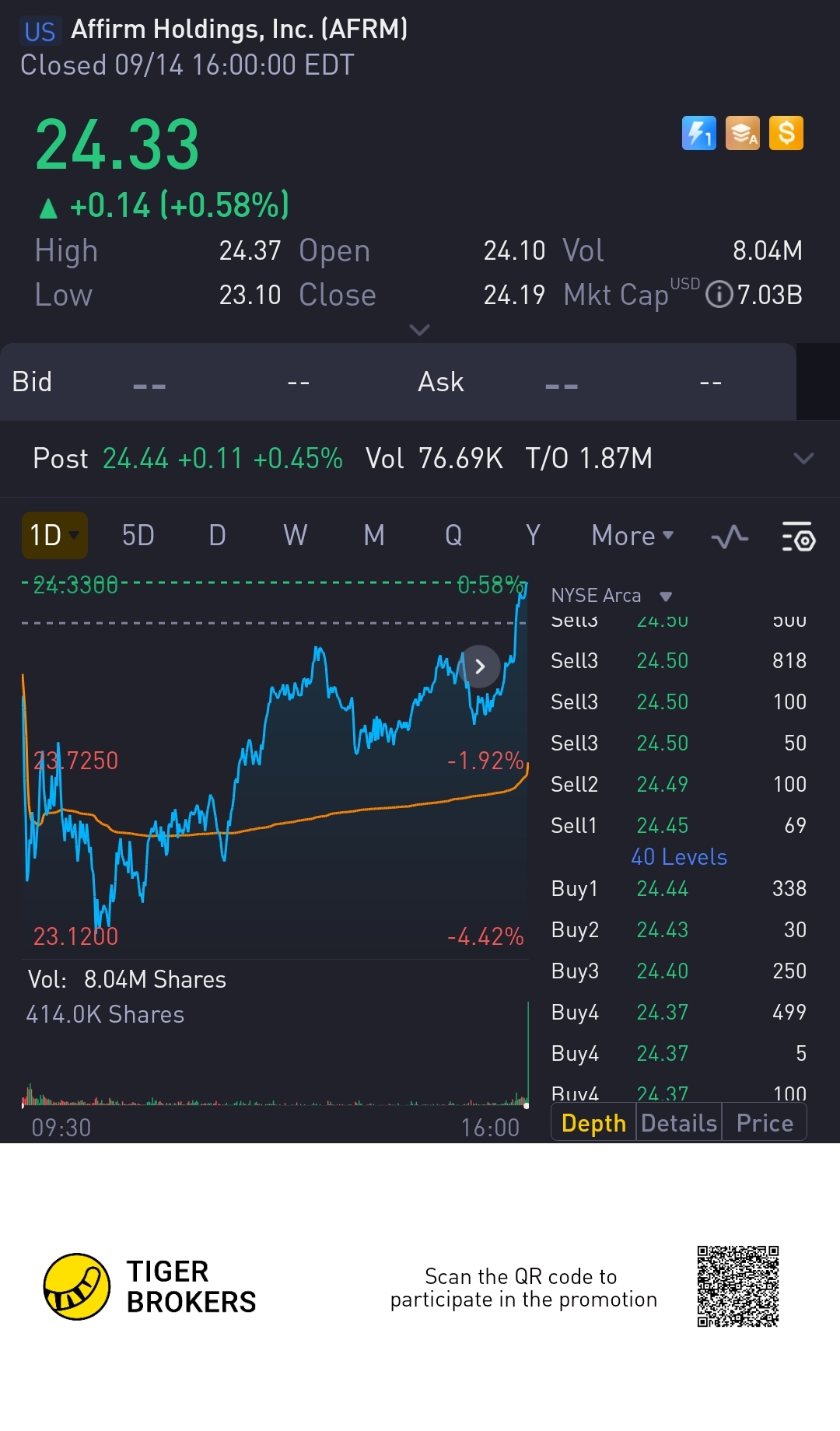This screenshot has width=840, height=1431.
Task: Tap the promotion QR code
Action: [738, 1286]
